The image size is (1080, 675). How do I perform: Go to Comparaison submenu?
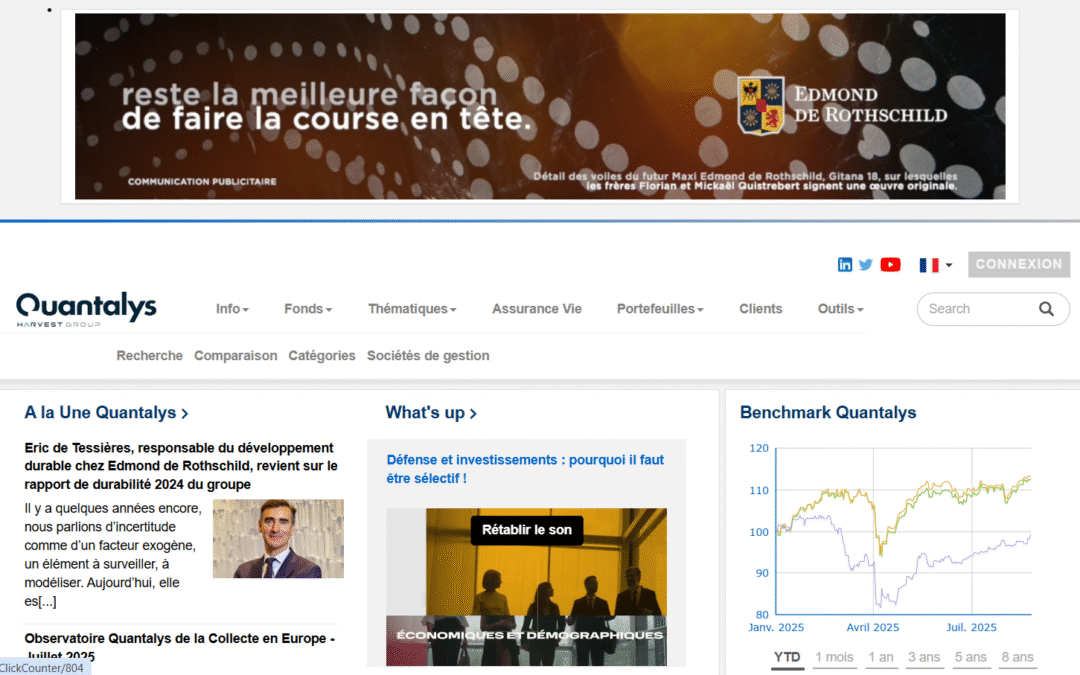tap(236, 355)
